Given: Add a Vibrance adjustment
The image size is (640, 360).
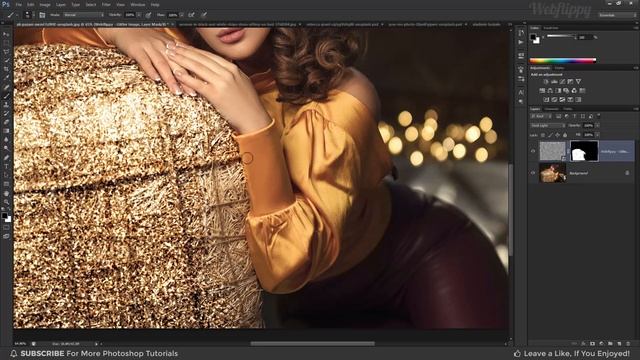Looking at the screenshot, I should (x=578, y=82).
